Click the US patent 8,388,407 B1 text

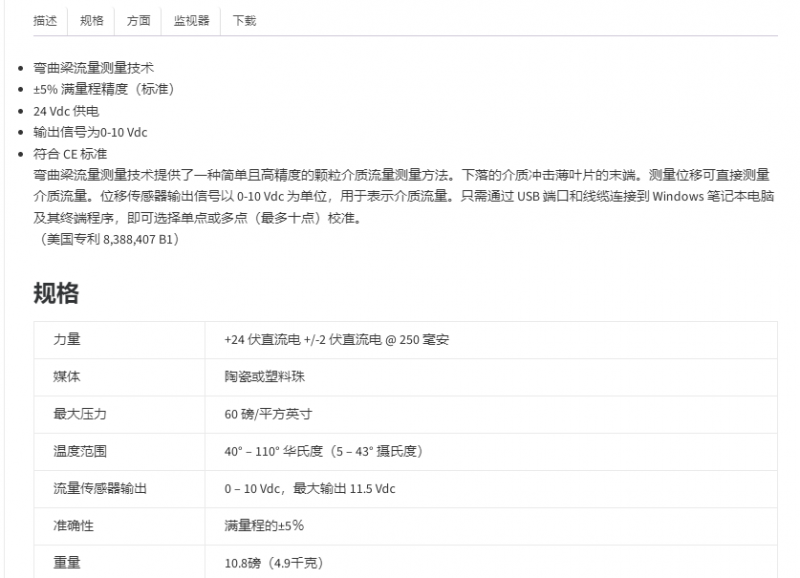tap(110, 239)
